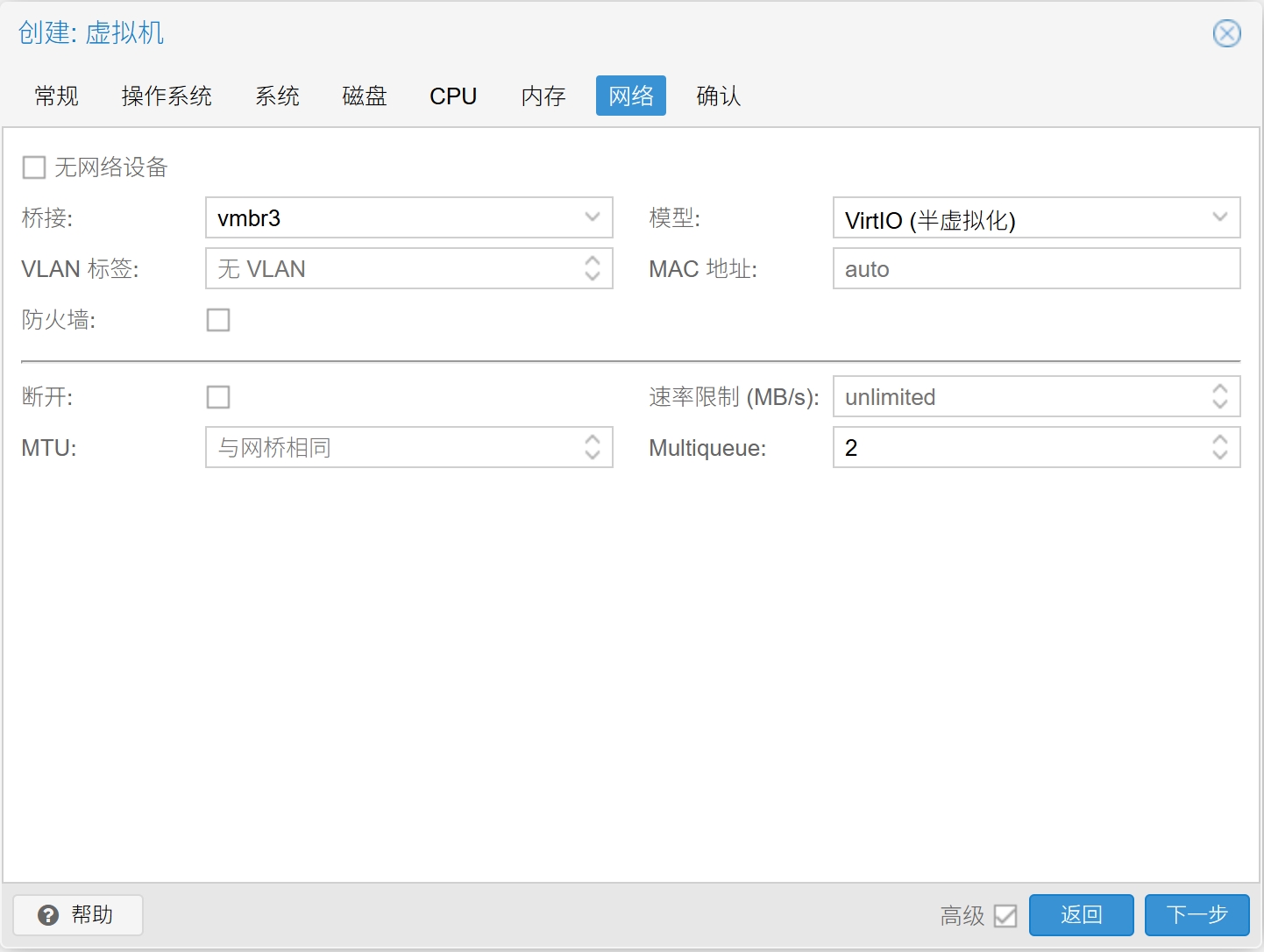This screenshot has width=1264, height=952.
Task: Switch to the 操作系统 OS tab
Action: coord(167,96)
